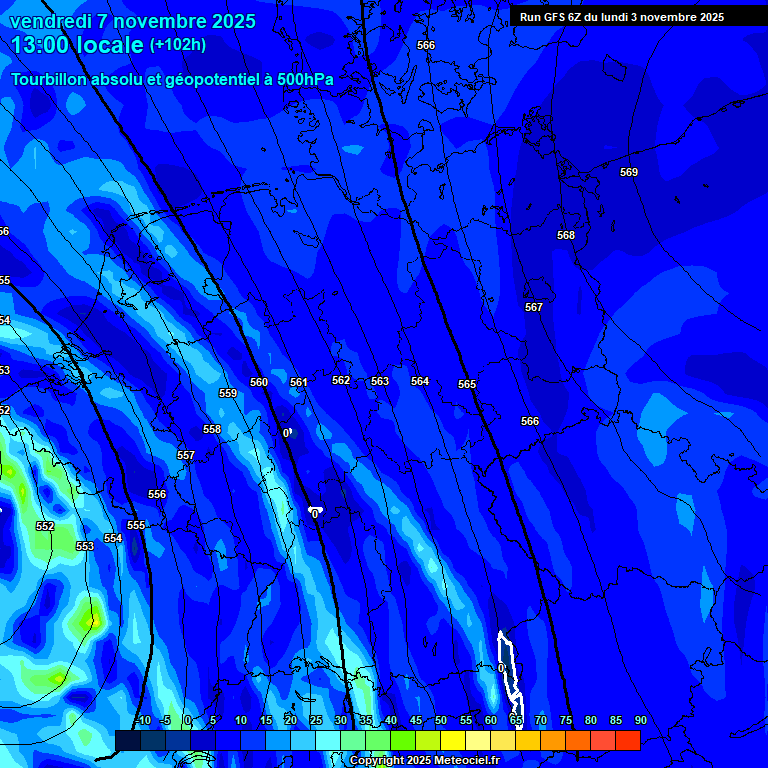Click the vendredi 7 novembre 2025 date title
The image size is (768, 768).
(x=133, y=21)
